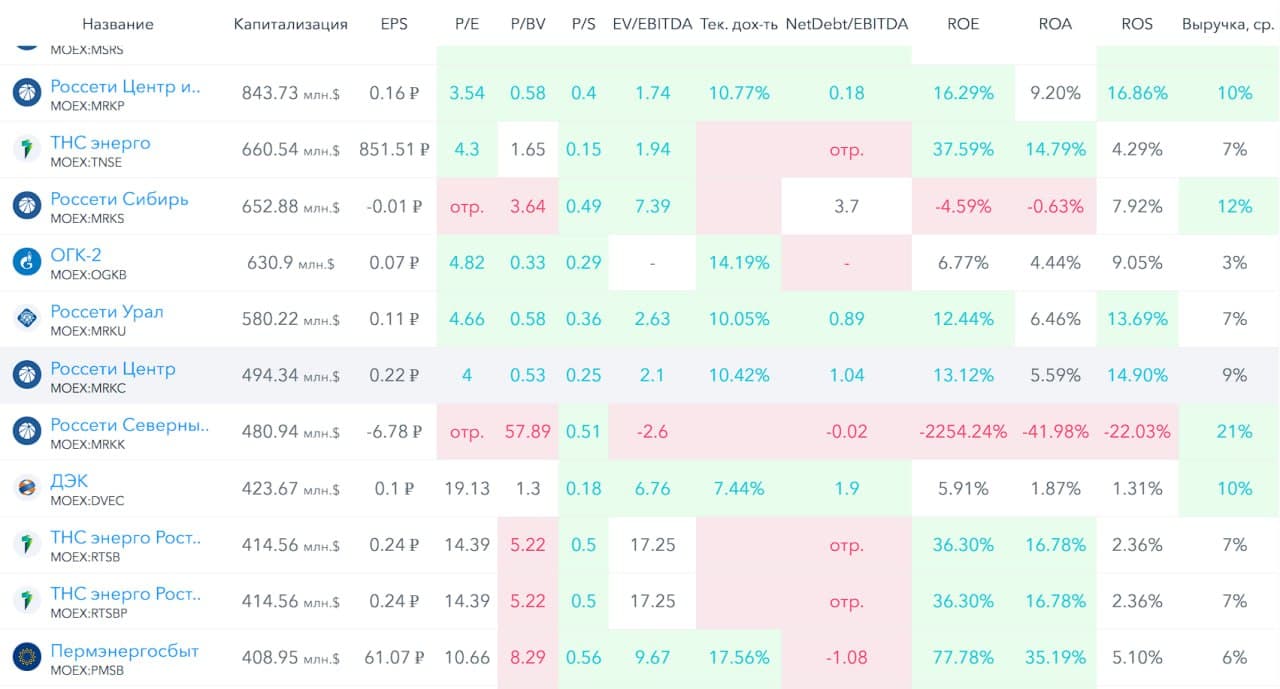1280x689 pixels.
Task: Sort by NetDebt/EBITDA column header
Action: tap(847, 24)
